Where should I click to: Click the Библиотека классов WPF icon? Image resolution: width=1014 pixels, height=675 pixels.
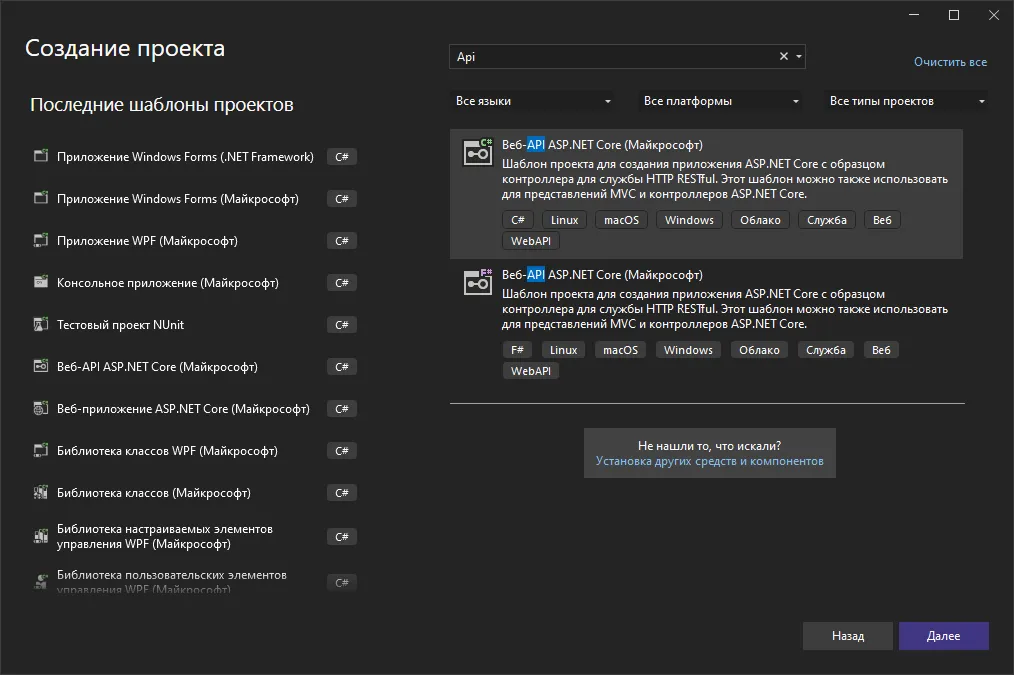pyautogui.click(x=41, y=450)
